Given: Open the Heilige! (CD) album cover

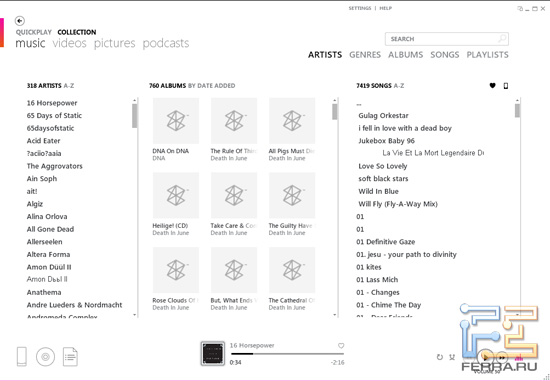Looking at the screenshot, I should (x=176, y=195).
